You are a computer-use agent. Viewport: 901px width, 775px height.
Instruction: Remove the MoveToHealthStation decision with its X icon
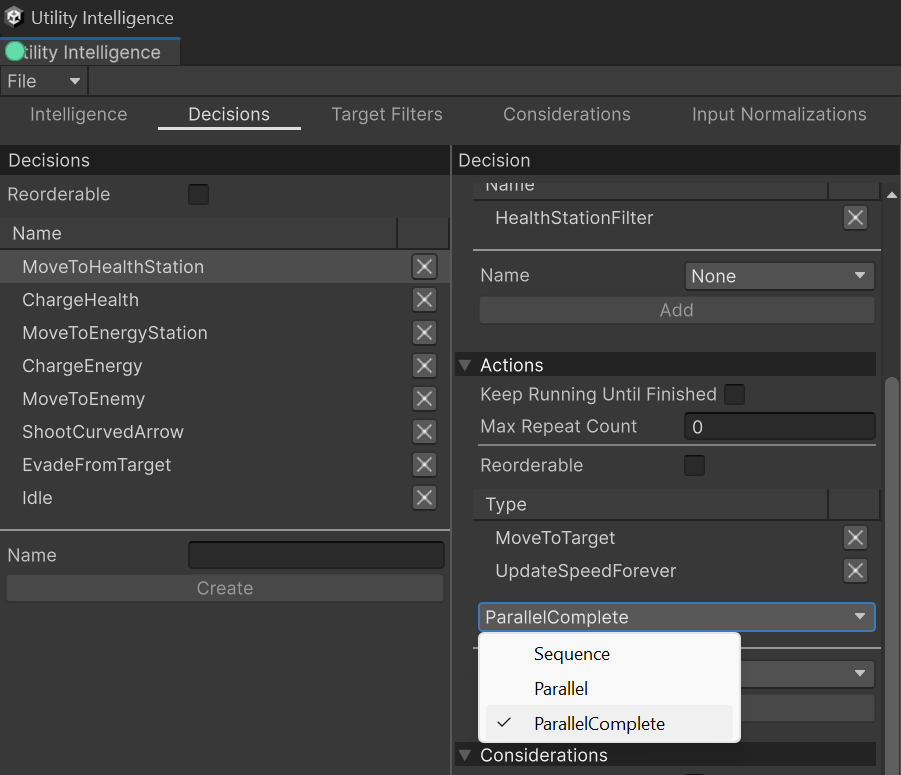pyautogui.click(x=424, y=267)
